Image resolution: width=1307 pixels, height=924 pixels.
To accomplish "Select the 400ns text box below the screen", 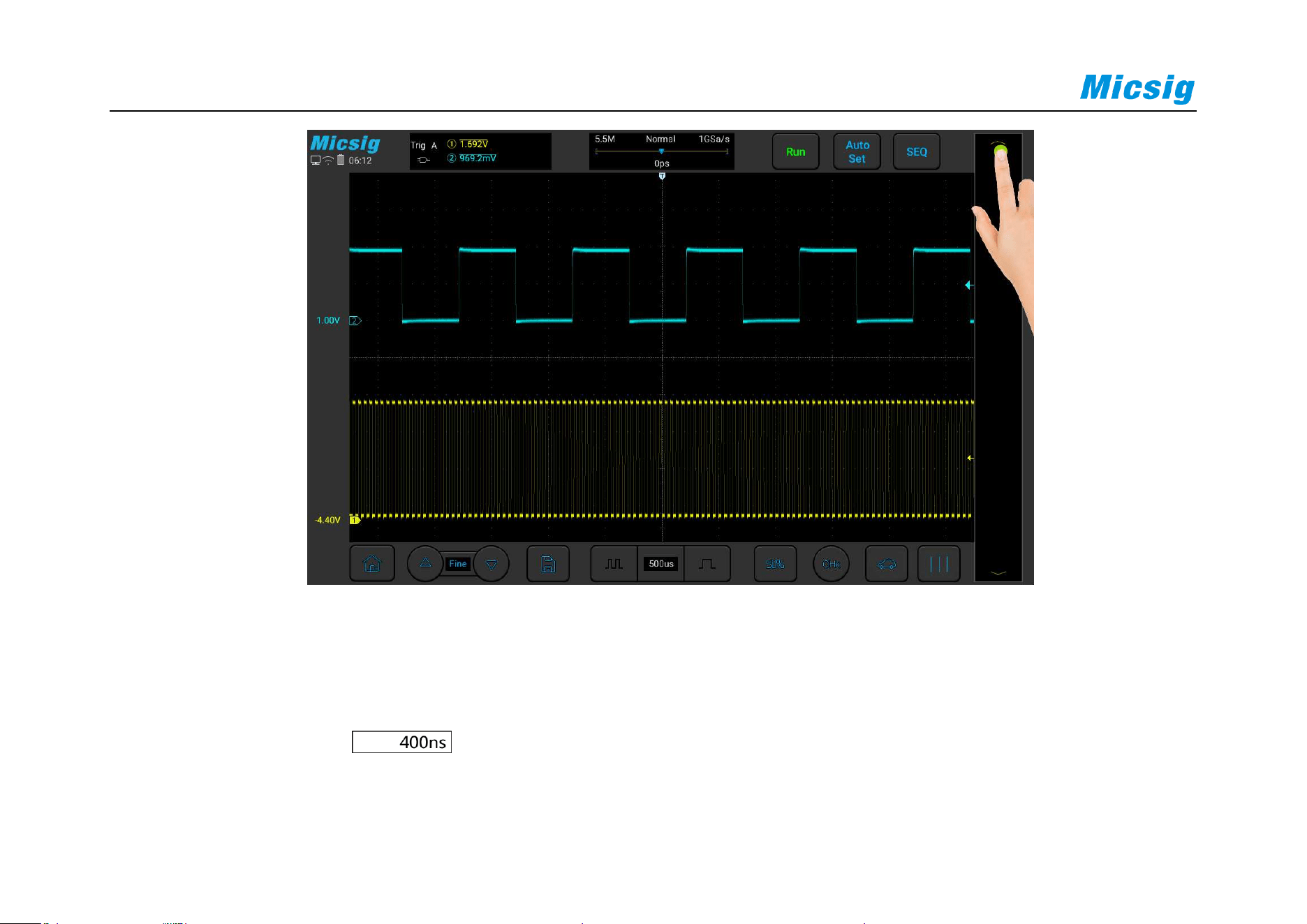I will tap(401, 742).
